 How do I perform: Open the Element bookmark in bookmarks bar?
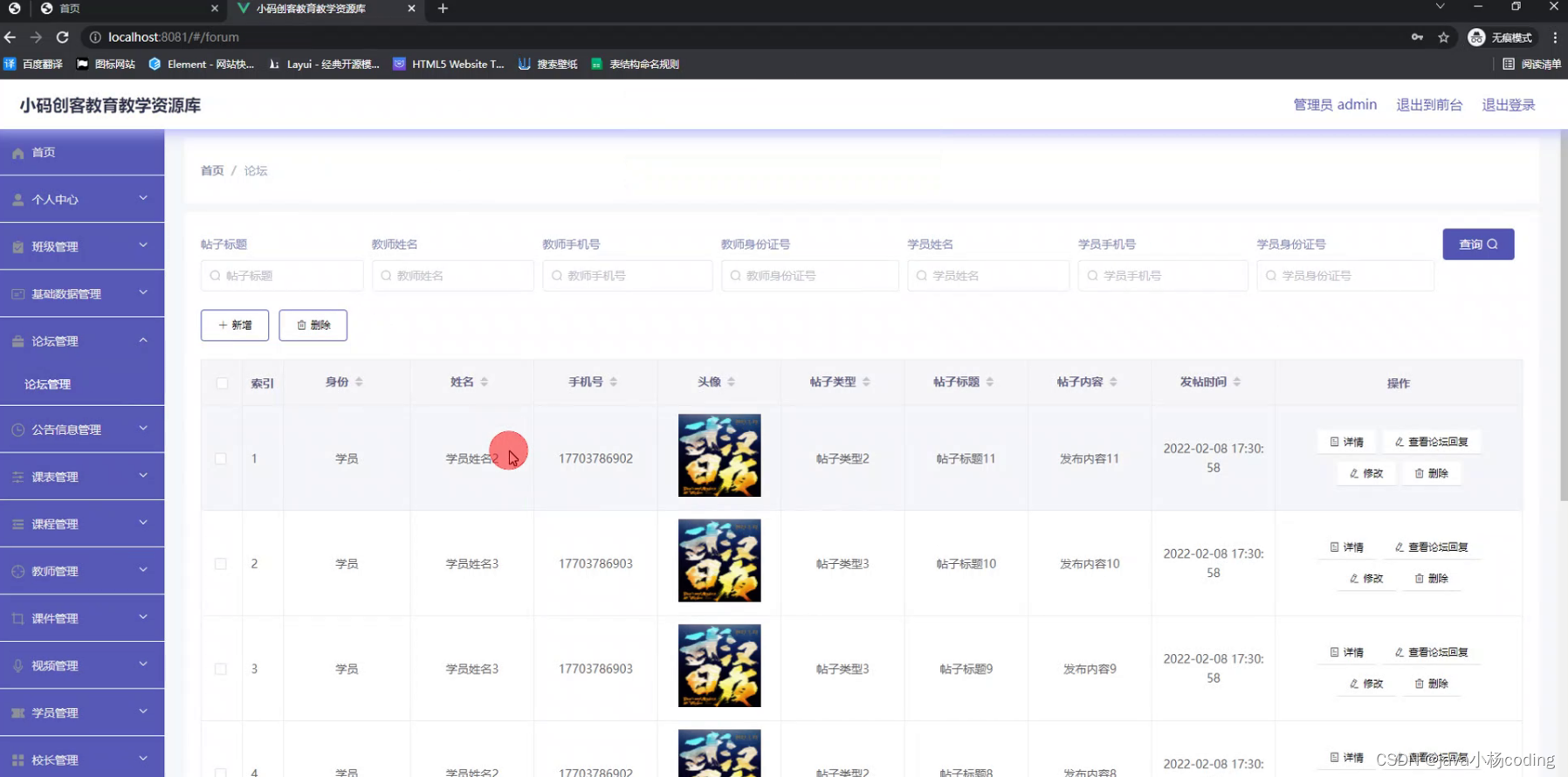[201, 64]
